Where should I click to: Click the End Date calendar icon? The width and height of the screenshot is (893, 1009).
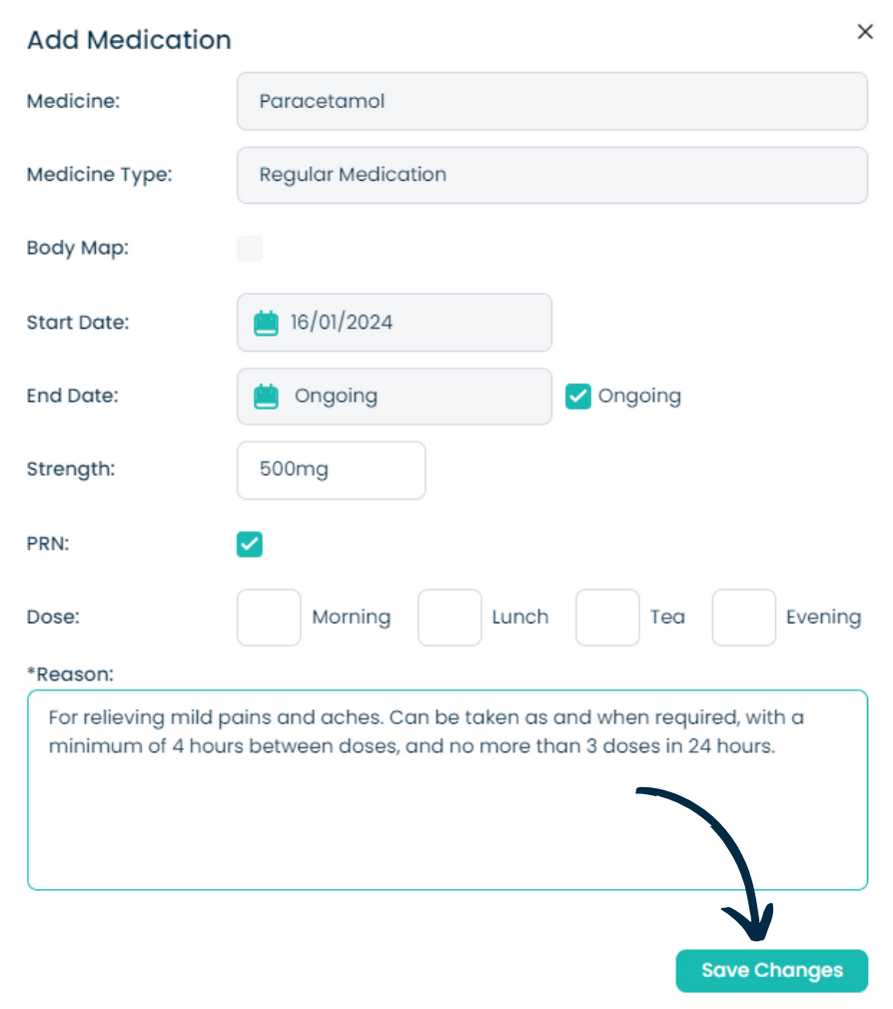click(266, 396)
